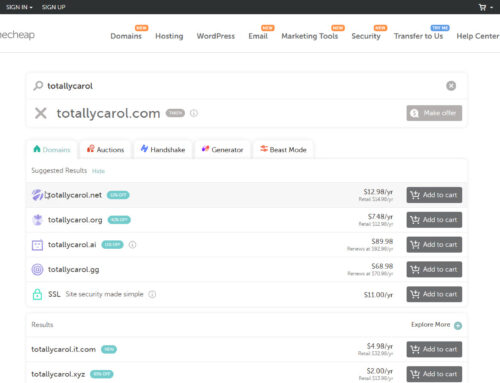
Task: Open the Domains menu
Action: (126, 36)
